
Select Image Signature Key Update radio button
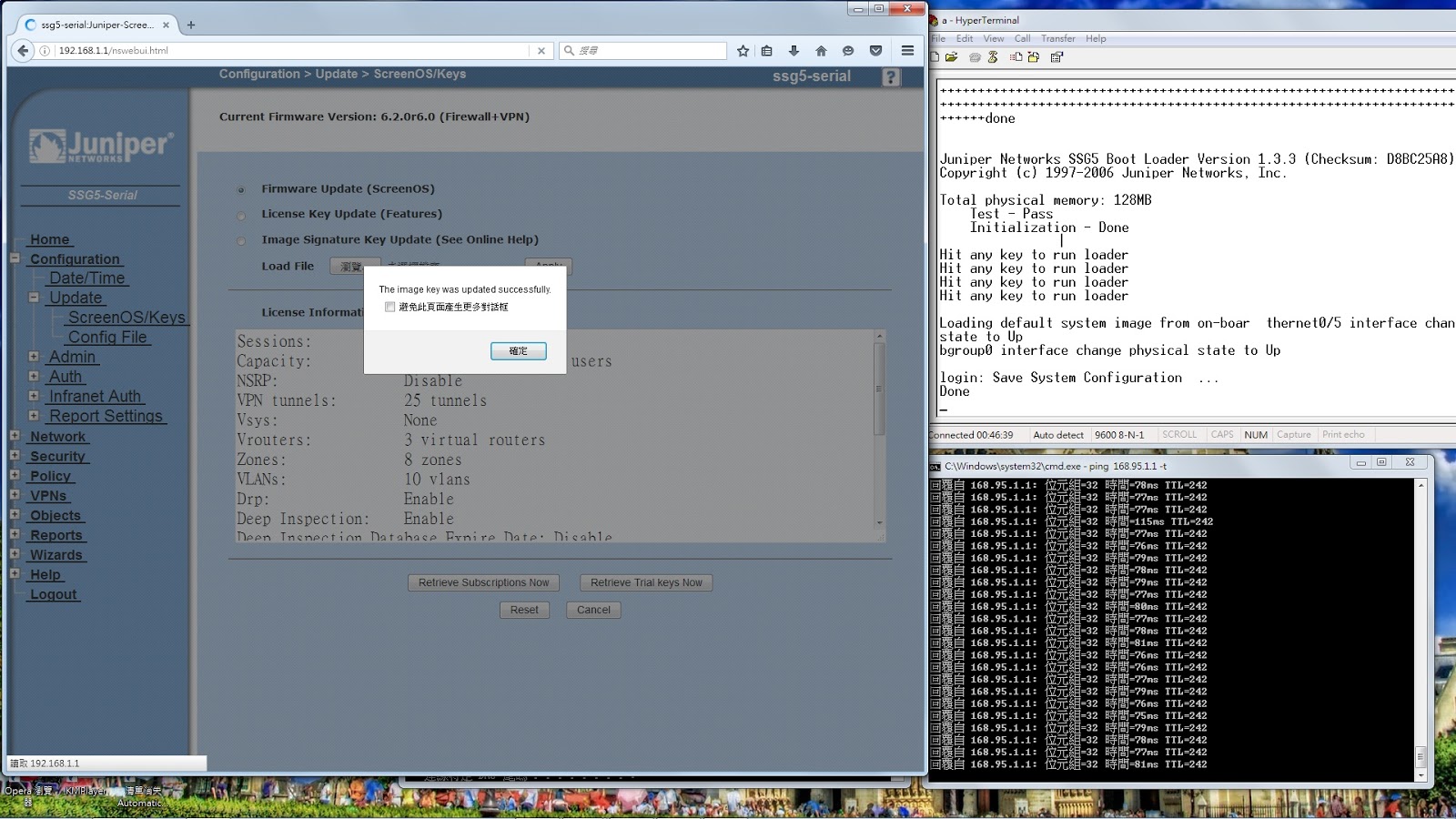click(241, 241)
